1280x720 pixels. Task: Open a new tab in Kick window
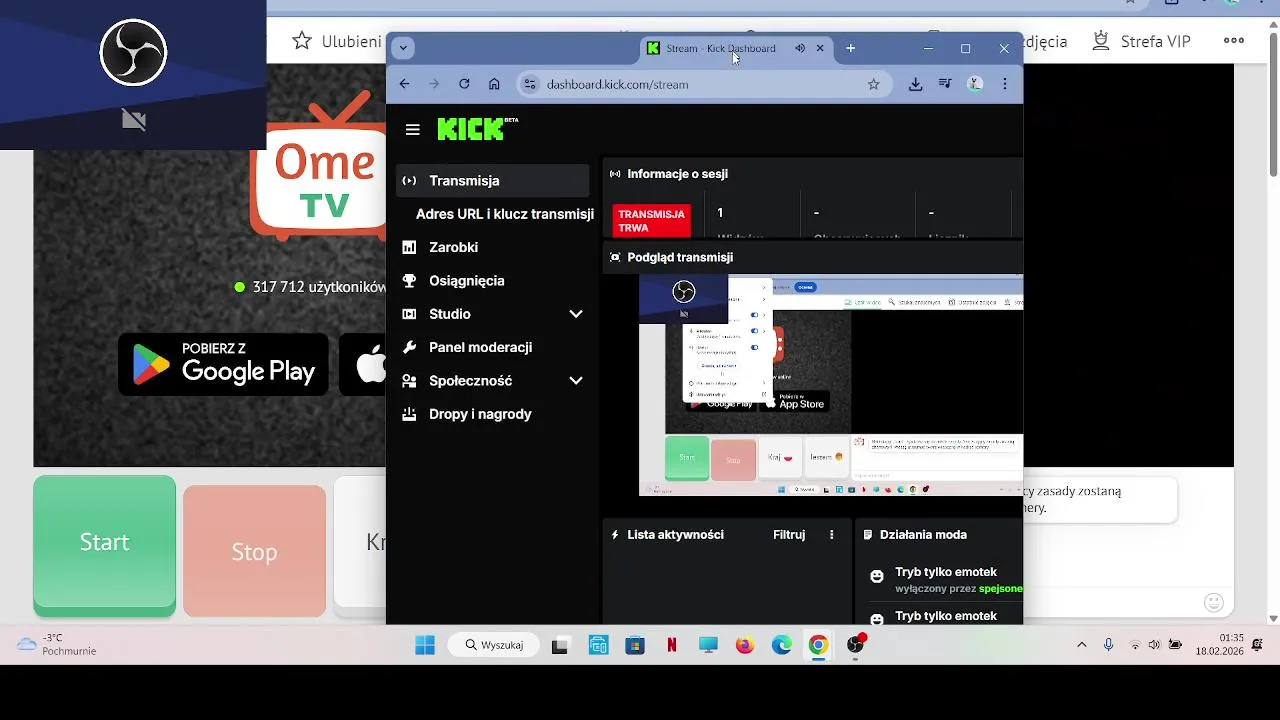pyautogui.click(x=850, y=48)
